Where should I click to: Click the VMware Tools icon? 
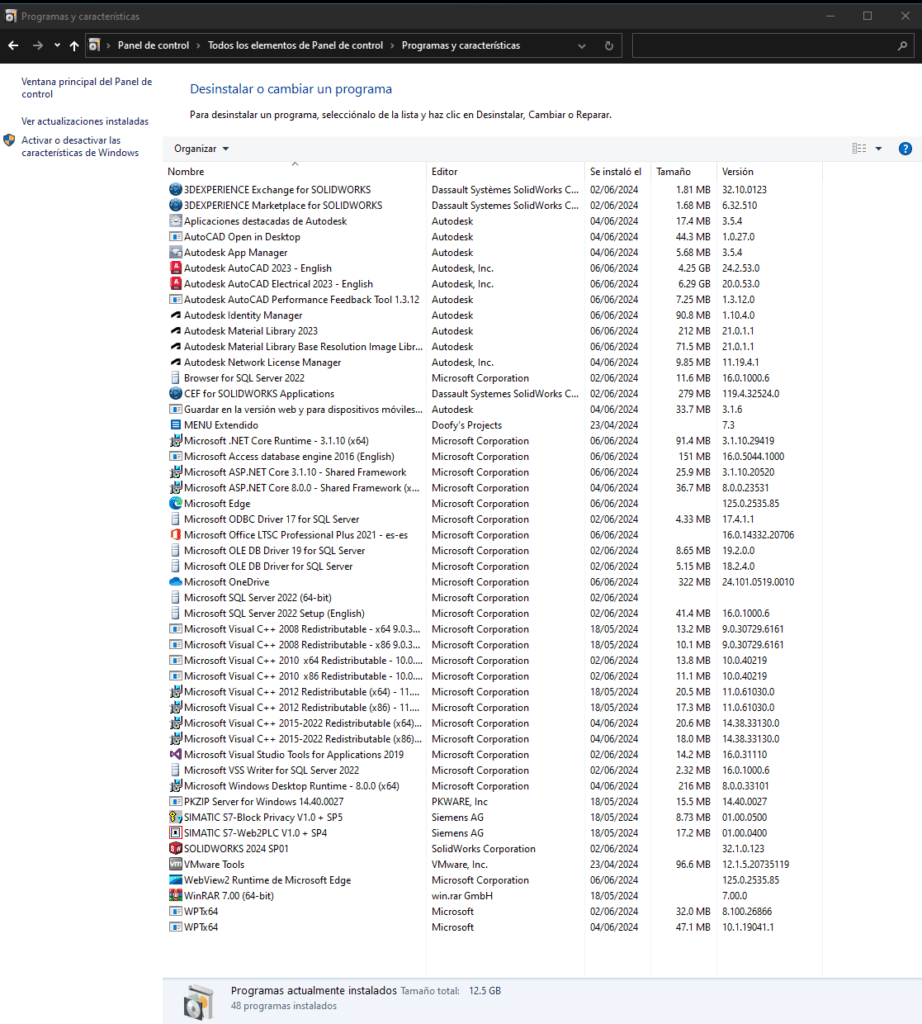[x=175, y=864]
